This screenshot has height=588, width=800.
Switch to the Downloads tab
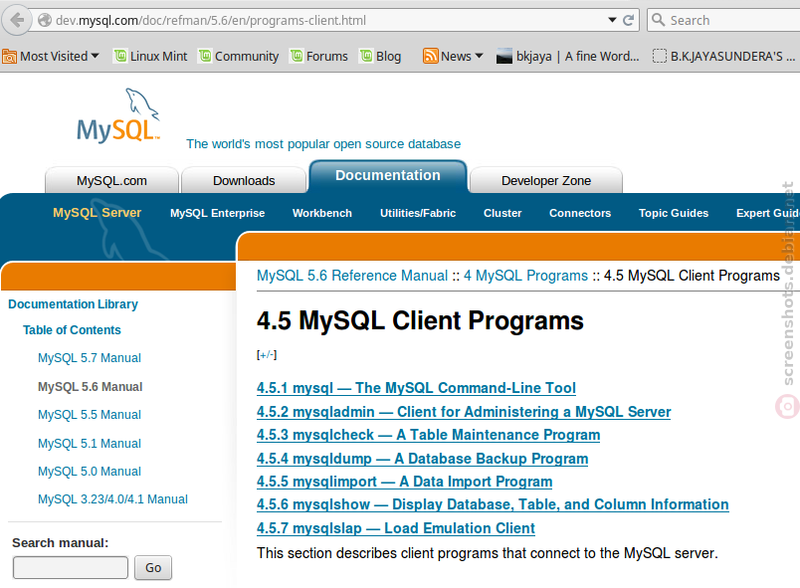(244, 181)
